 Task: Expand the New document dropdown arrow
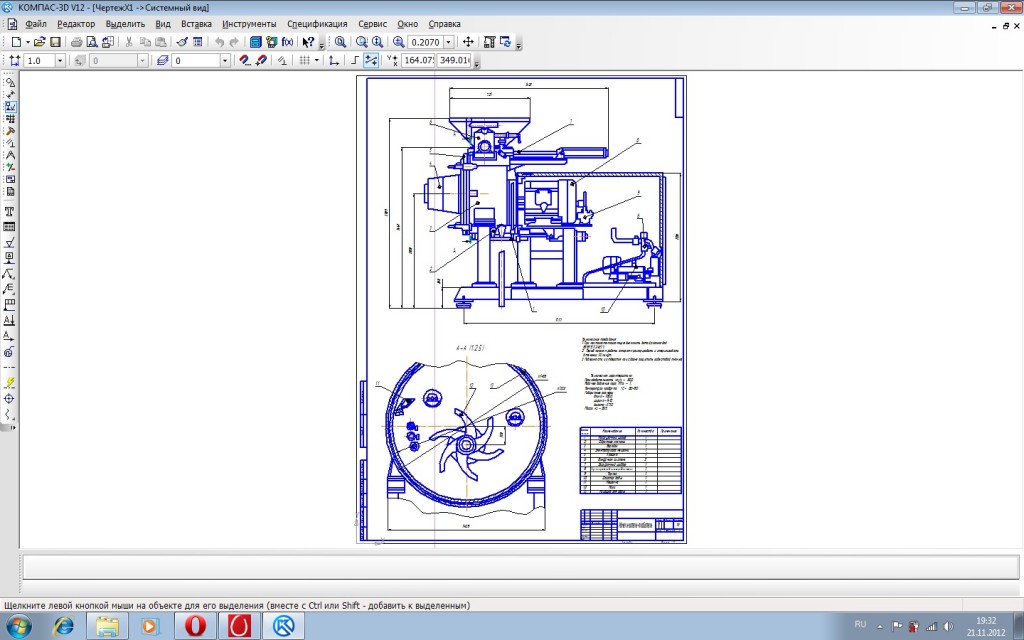[x=27, y=42]
